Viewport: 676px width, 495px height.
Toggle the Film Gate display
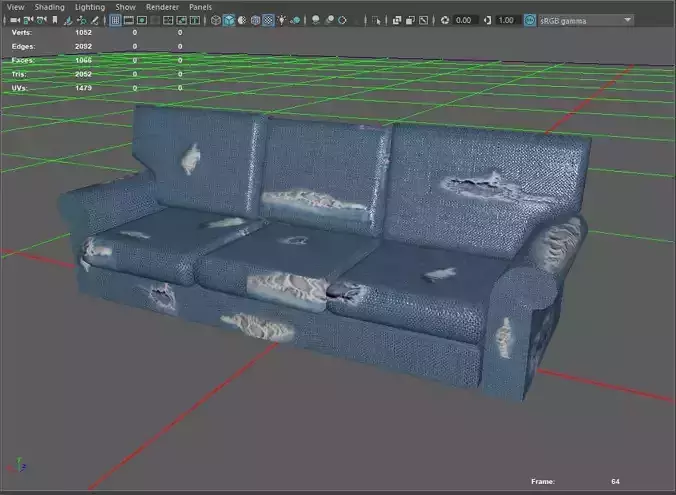click(x=128, y=20)
